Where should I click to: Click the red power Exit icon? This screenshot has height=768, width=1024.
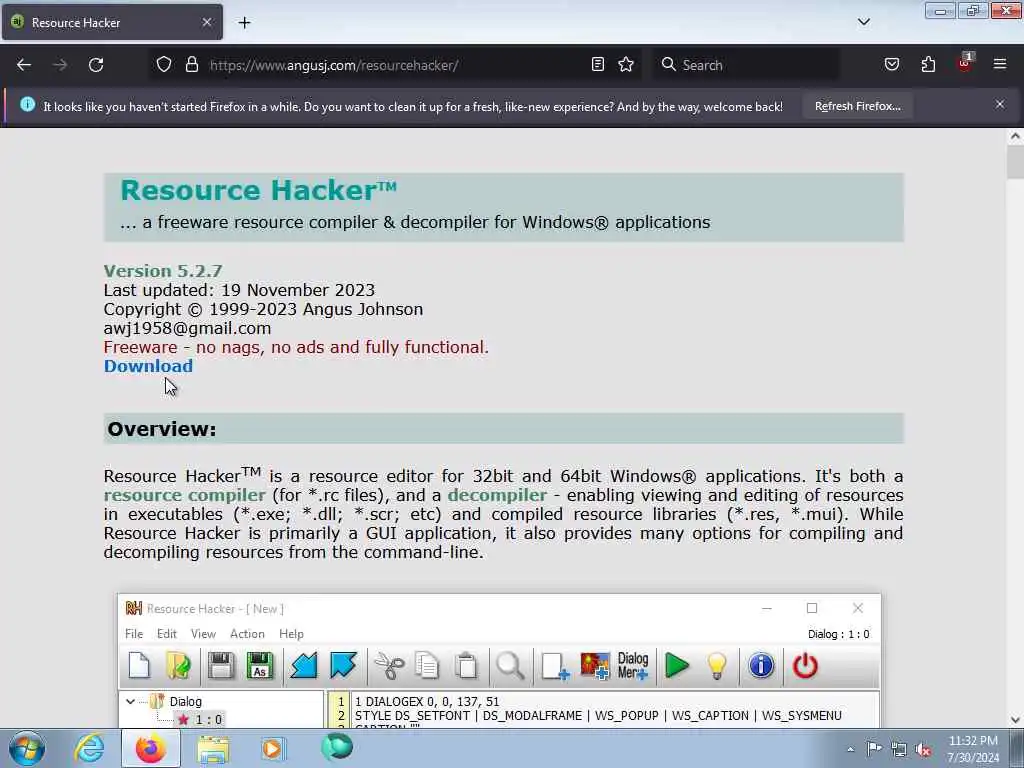coord(805,666)
